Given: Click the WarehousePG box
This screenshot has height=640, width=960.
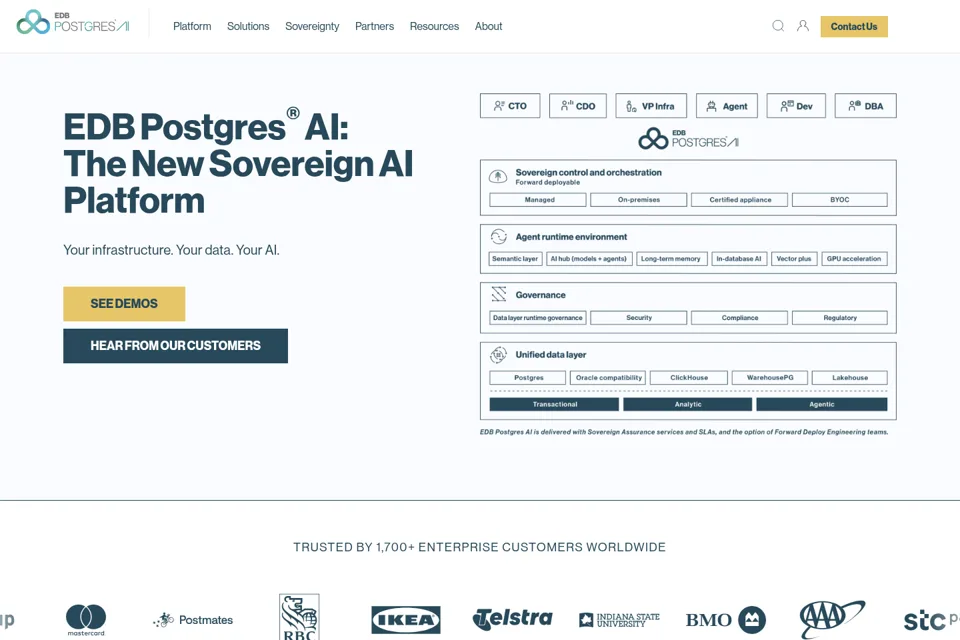Looking at the screenshot, I should tap(770, 378).
